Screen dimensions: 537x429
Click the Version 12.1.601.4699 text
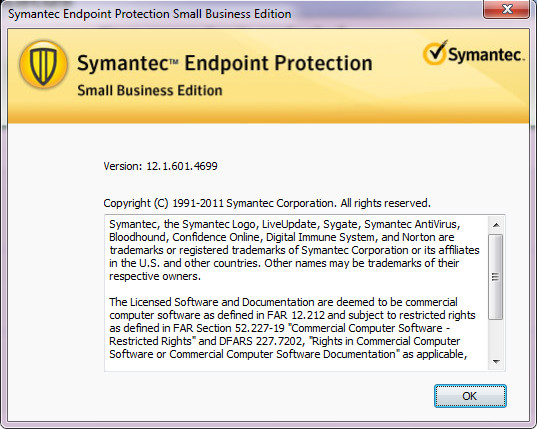pos(160,166)
